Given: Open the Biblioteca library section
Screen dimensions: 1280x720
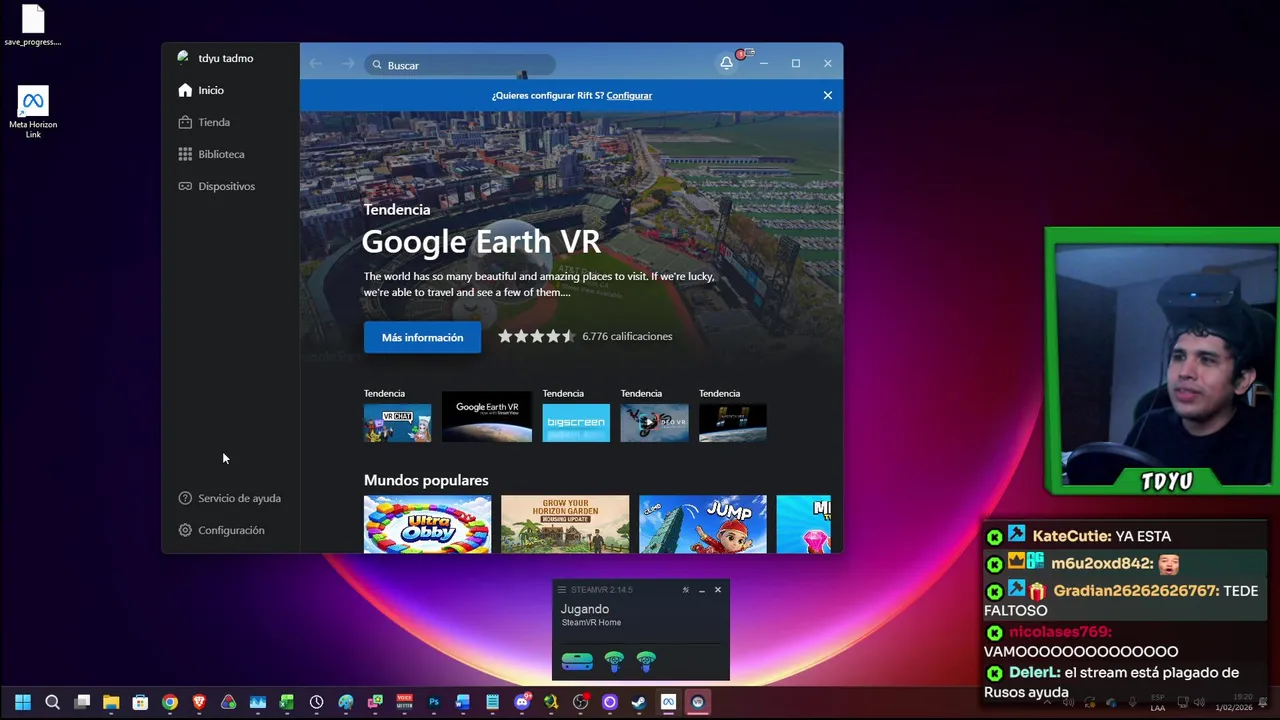Looking at the screenshot, I should [211, 154].
